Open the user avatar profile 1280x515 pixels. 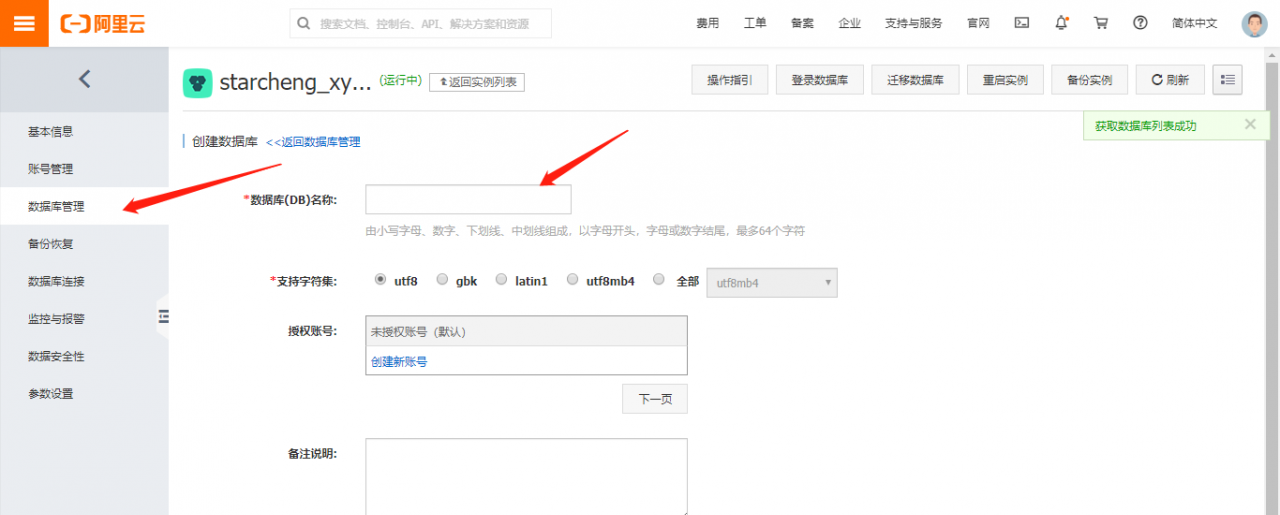click(1253, 24)
